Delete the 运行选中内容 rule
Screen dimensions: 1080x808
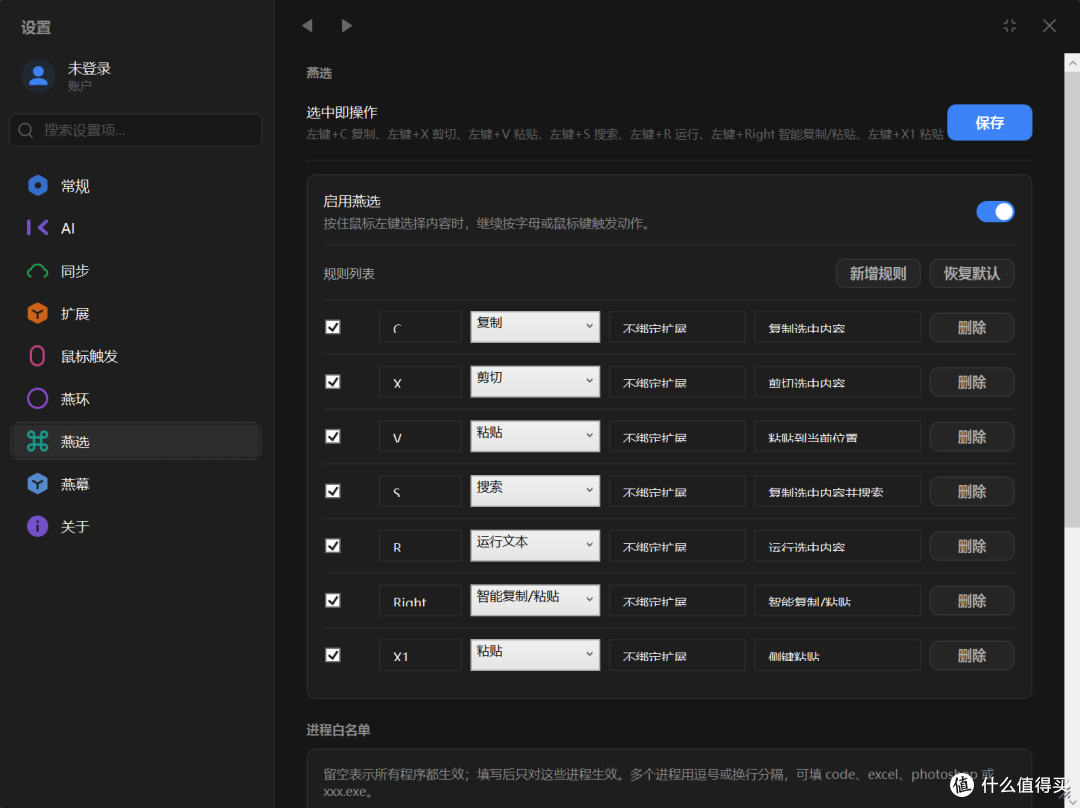tap(971, 546)
